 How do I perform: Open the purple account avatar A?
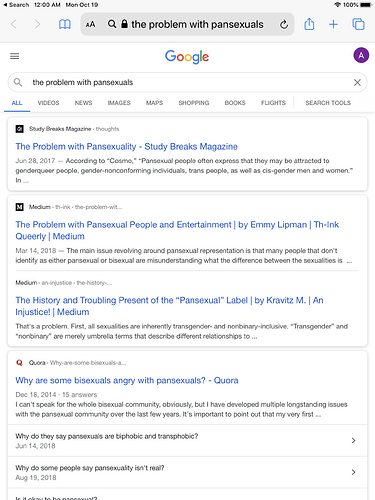(x=361, y=55)
